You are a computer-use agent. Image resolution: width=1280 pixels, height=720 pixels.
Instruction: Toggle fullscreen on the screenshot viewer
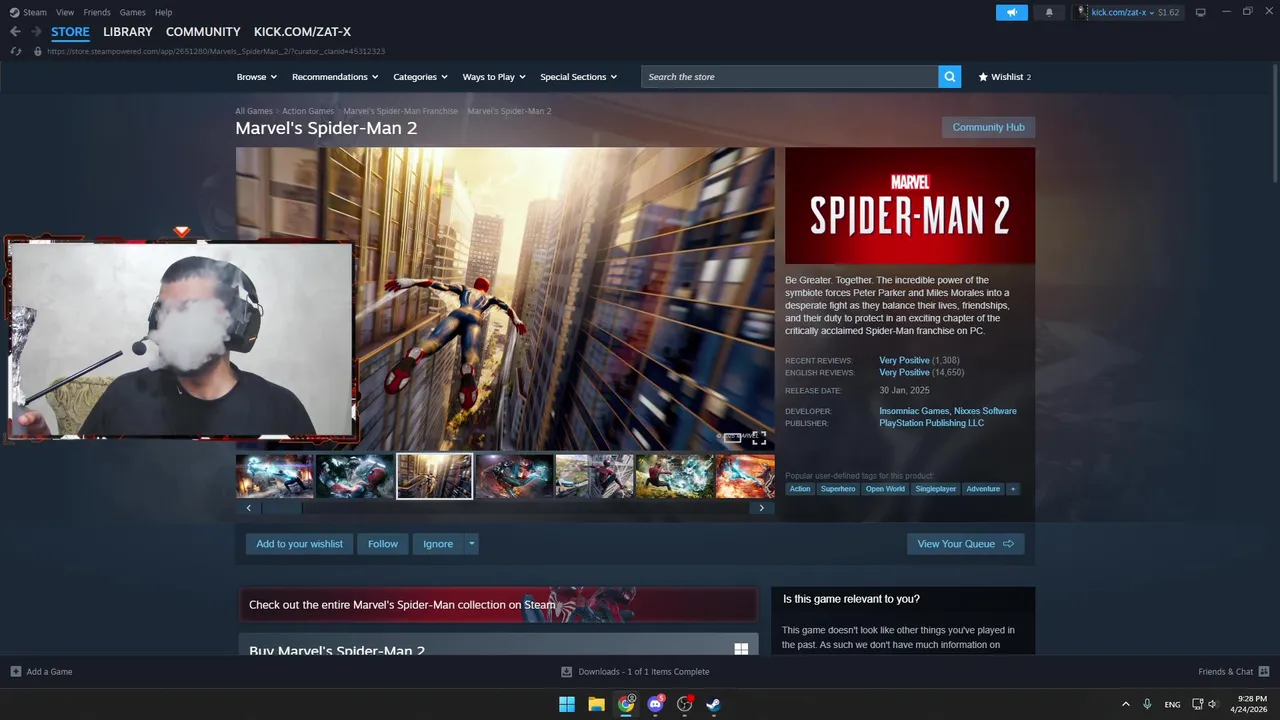(x=759, y=438)
